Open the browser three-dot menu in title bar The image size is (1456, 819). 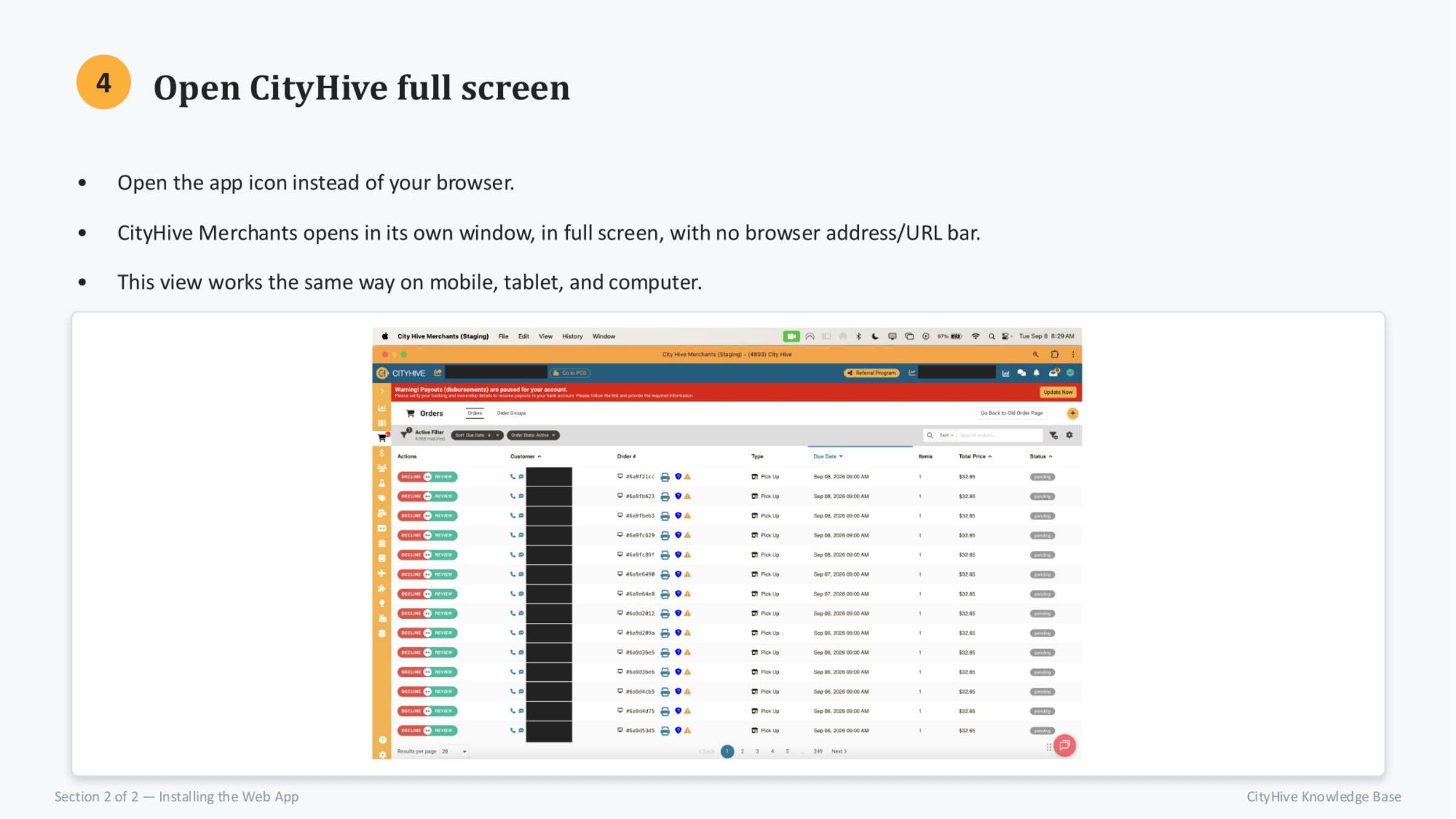point(1073,354)
